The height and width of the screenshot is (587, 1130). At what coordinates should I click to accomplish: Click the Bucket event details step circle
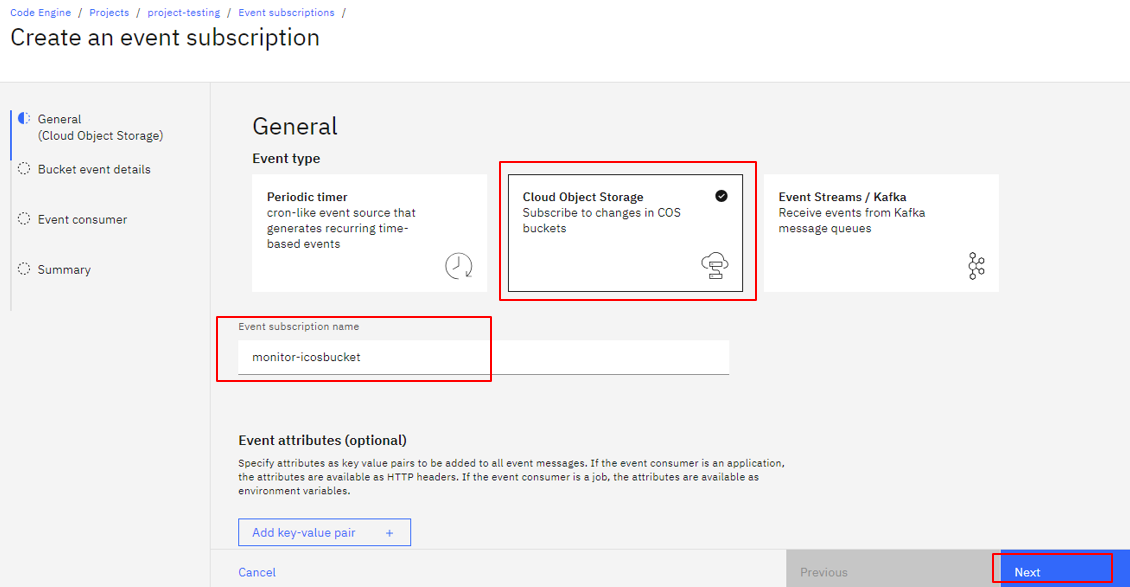click(24, 169)
